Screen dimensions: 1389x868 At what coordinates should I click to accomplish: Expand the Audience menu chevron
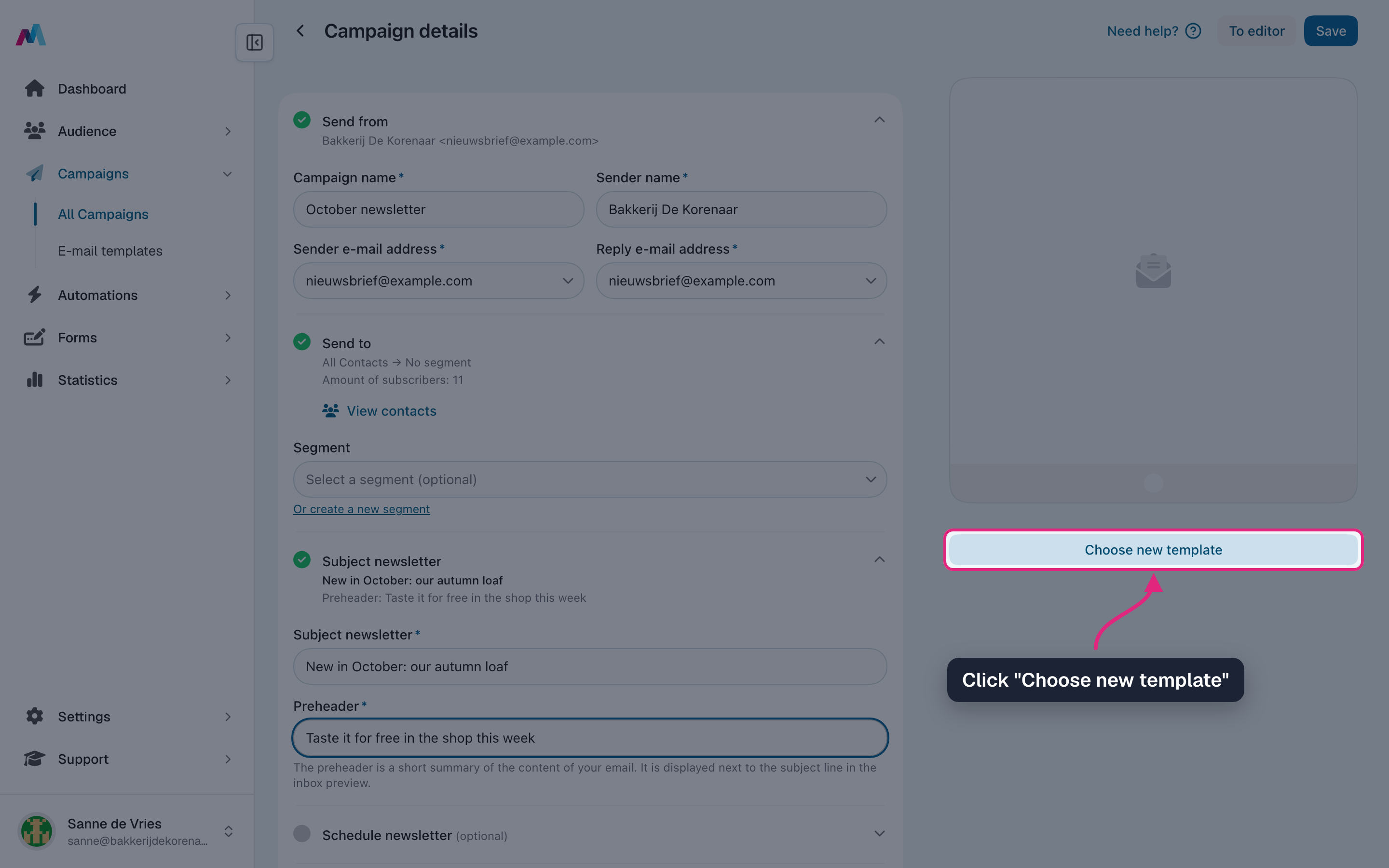coord(228,132)
